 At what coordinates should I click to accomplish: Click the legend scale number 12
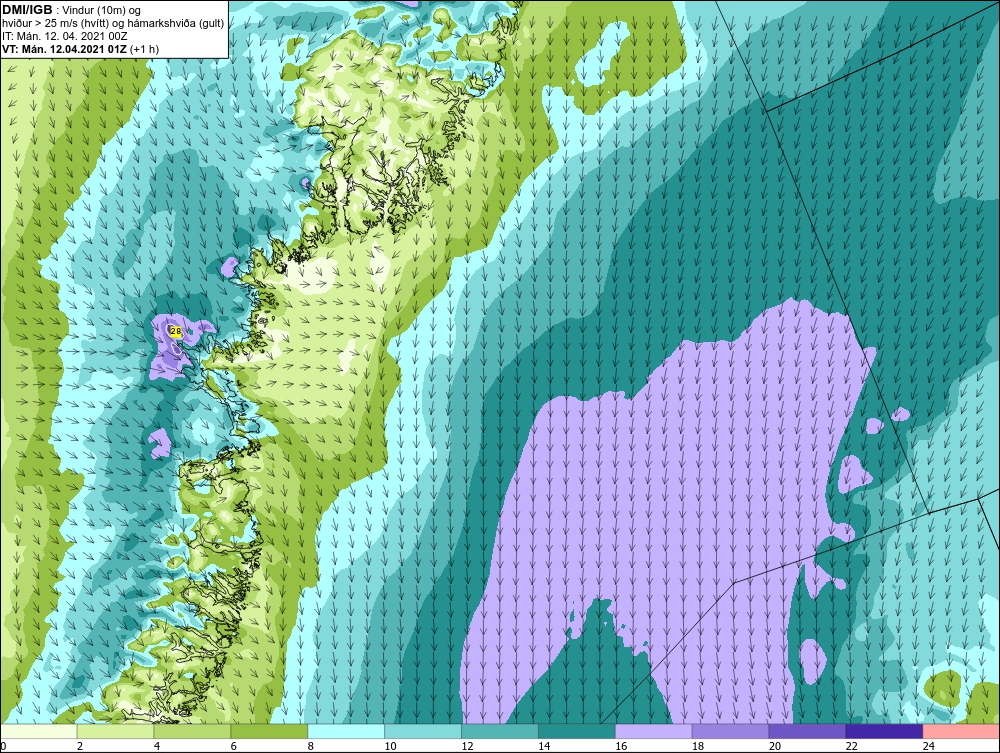click(x=467, y=746)
